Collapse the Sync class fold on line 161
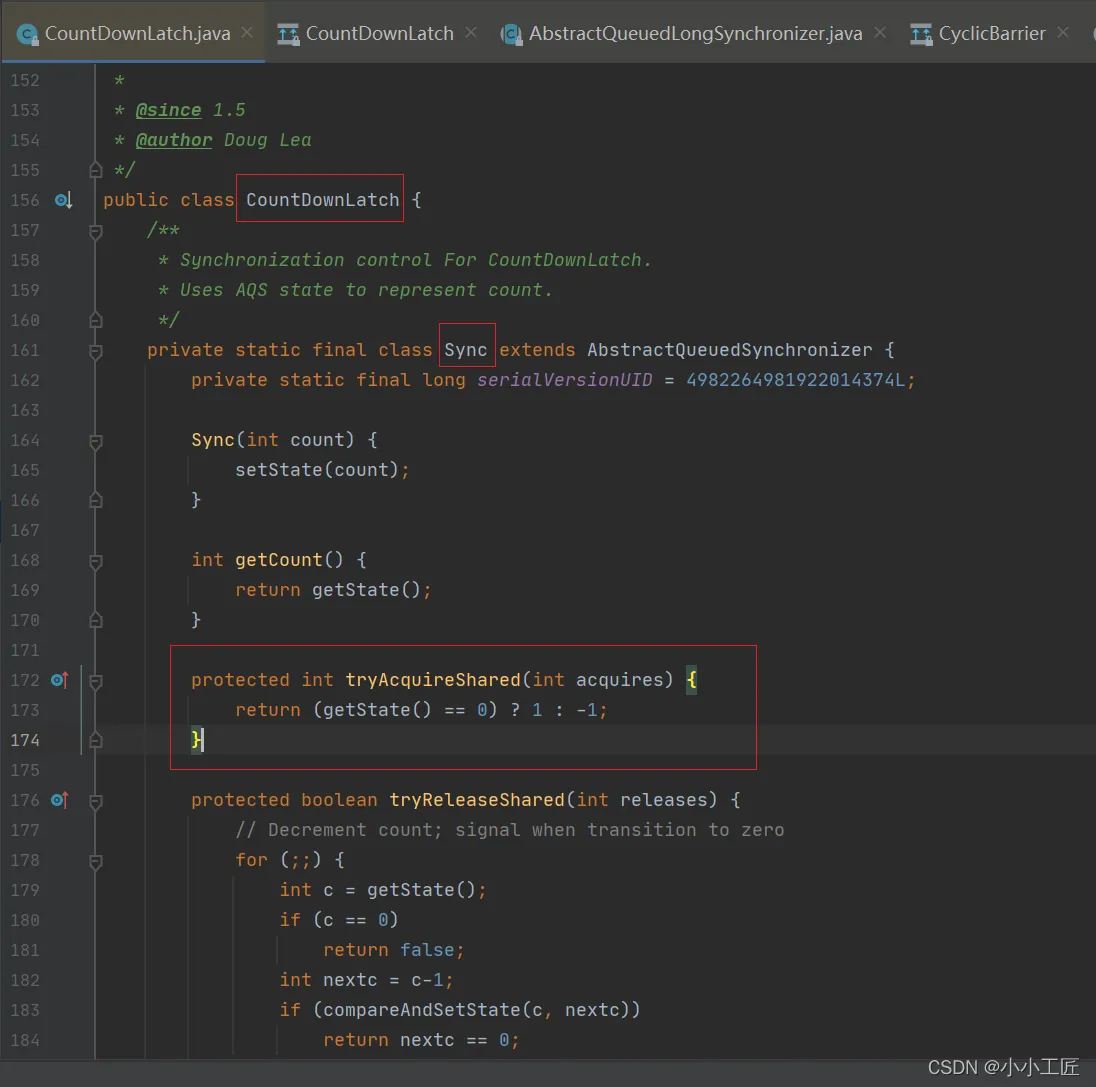This screenshot has height=1087, width=1096. [x=96, y=351]
